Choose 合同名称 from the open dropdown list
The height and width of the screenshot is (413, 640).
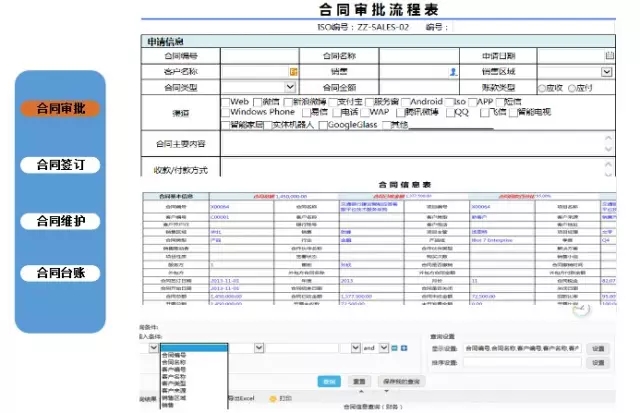[x=174, y=362]
